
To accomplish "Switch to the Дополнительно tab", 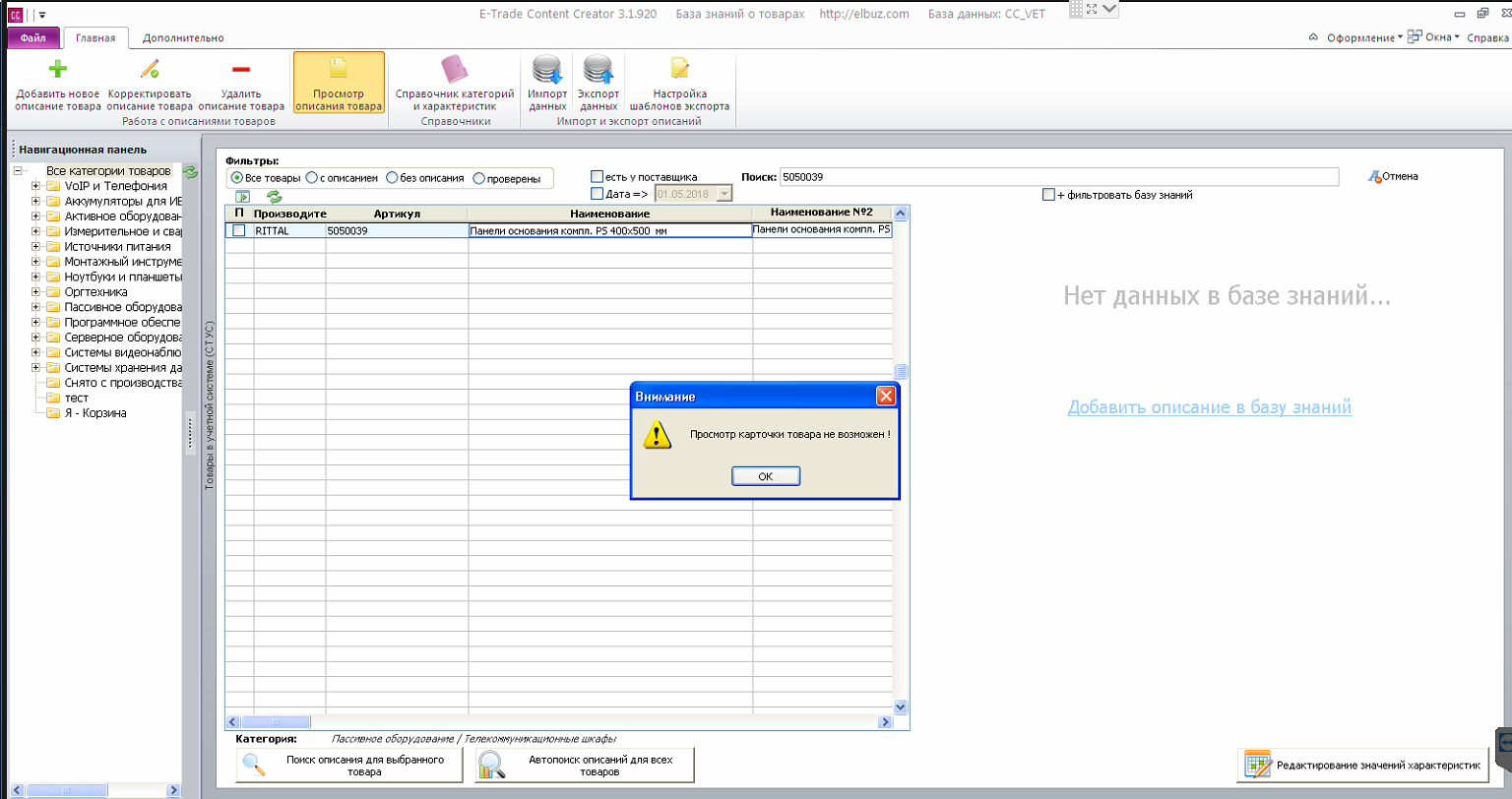I will pyautogui.click(x=183, y=37).
